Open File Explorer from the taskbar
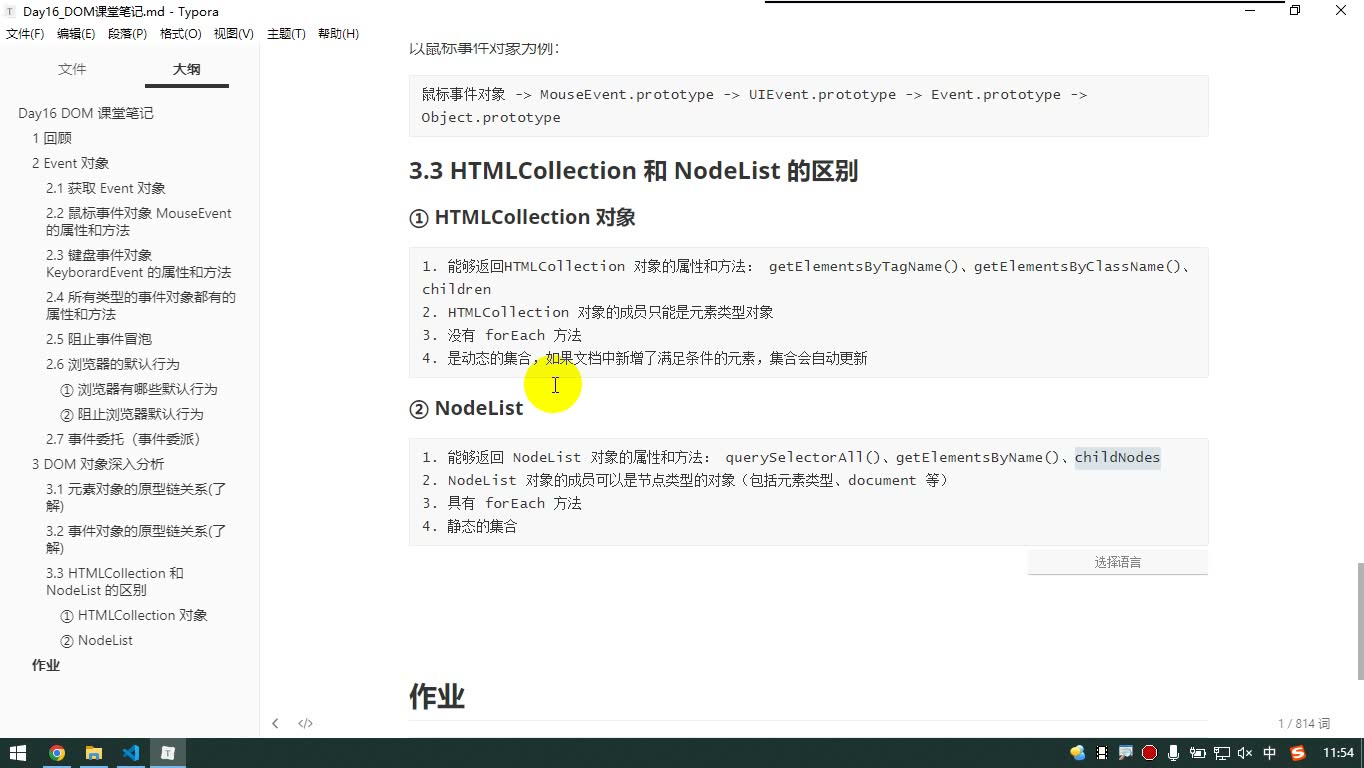 (x=94, y=753)
